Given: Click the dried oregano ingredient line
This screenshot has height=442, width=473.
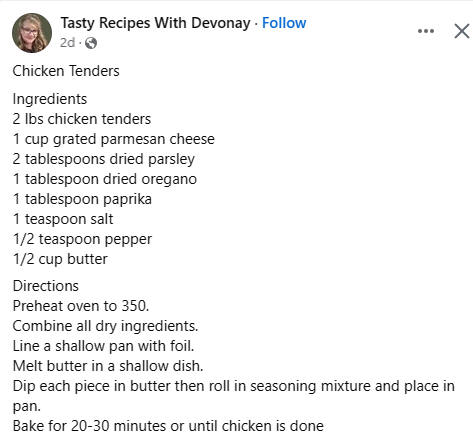Looking at the screenshot, I should (x=105, y=179).
